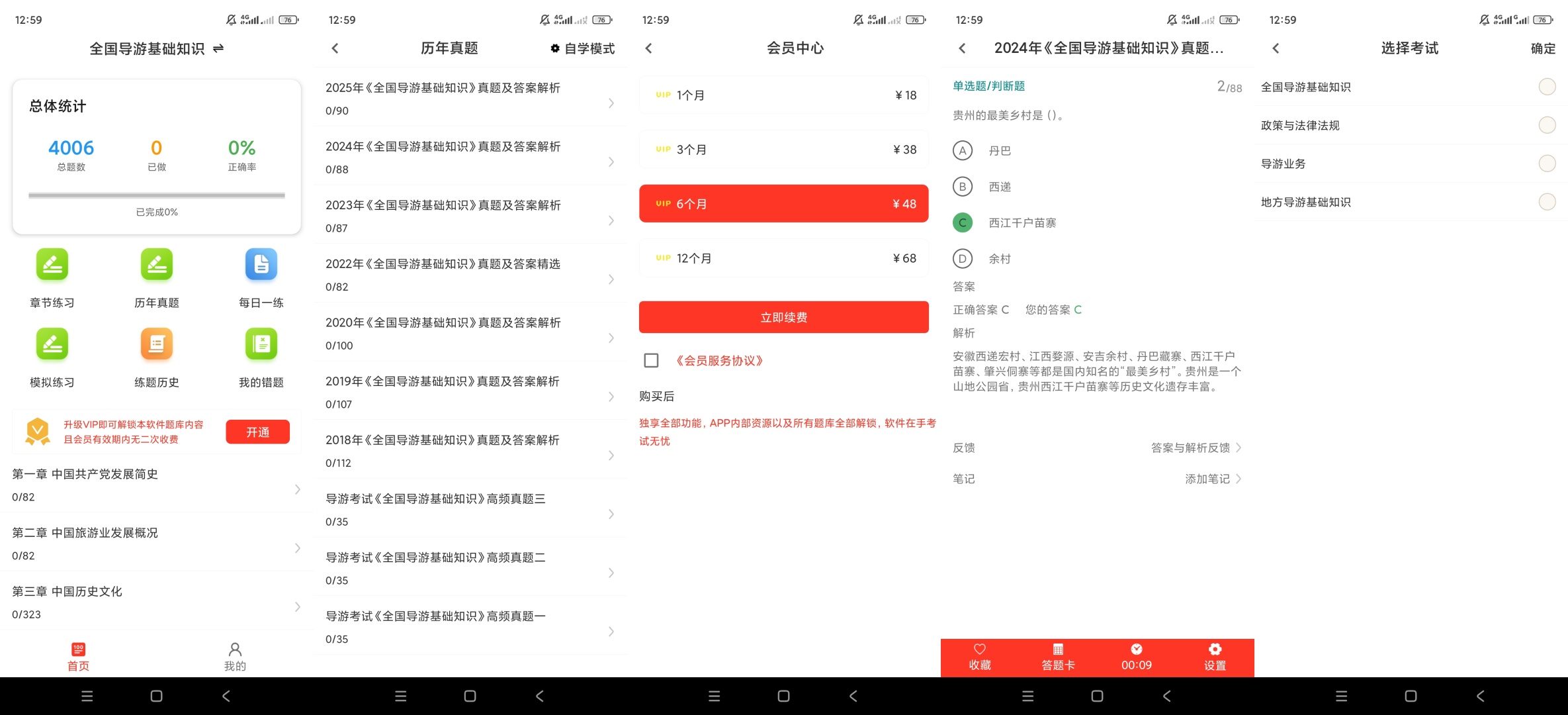This screenshot has height=715, width=1568.
Task: Select radio for 全国导游基础知识 exam
Action: point(1547,87)
